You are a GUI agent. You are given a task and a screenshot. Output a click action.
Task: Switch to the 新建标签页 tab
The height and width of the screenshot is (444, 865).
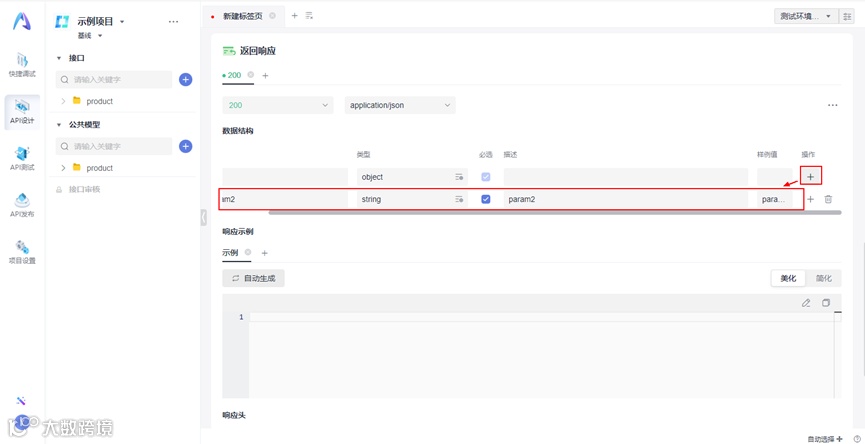pos(243,17)
